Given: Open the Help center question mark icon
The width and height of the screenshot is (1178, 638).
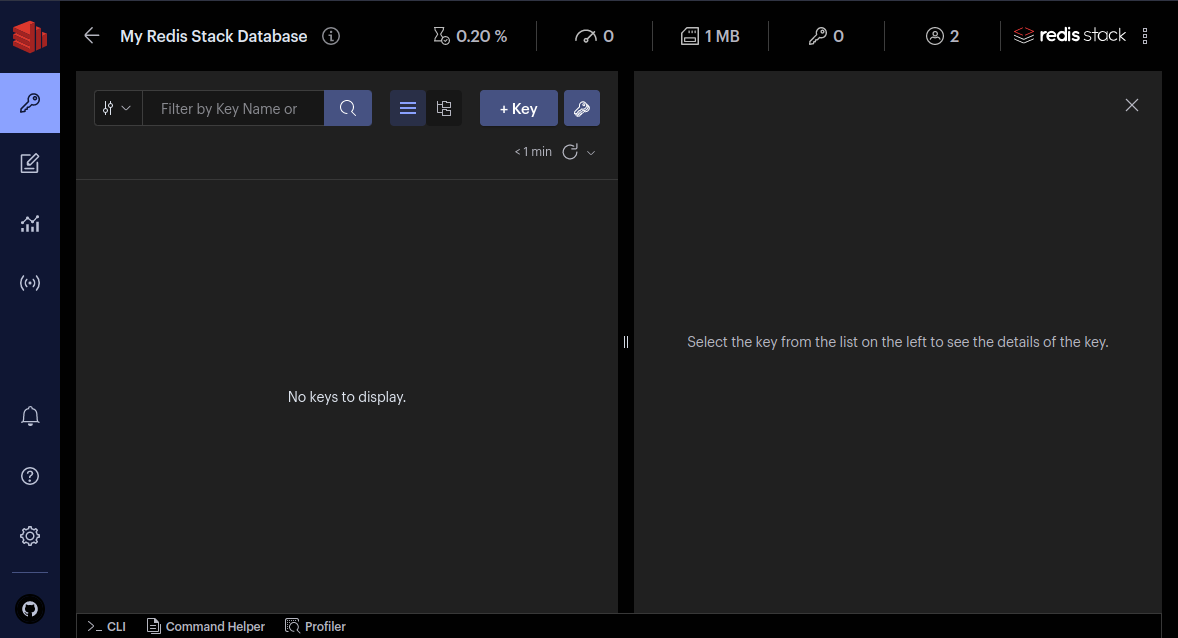Looking at the screenshot, I should pos(30,476).
